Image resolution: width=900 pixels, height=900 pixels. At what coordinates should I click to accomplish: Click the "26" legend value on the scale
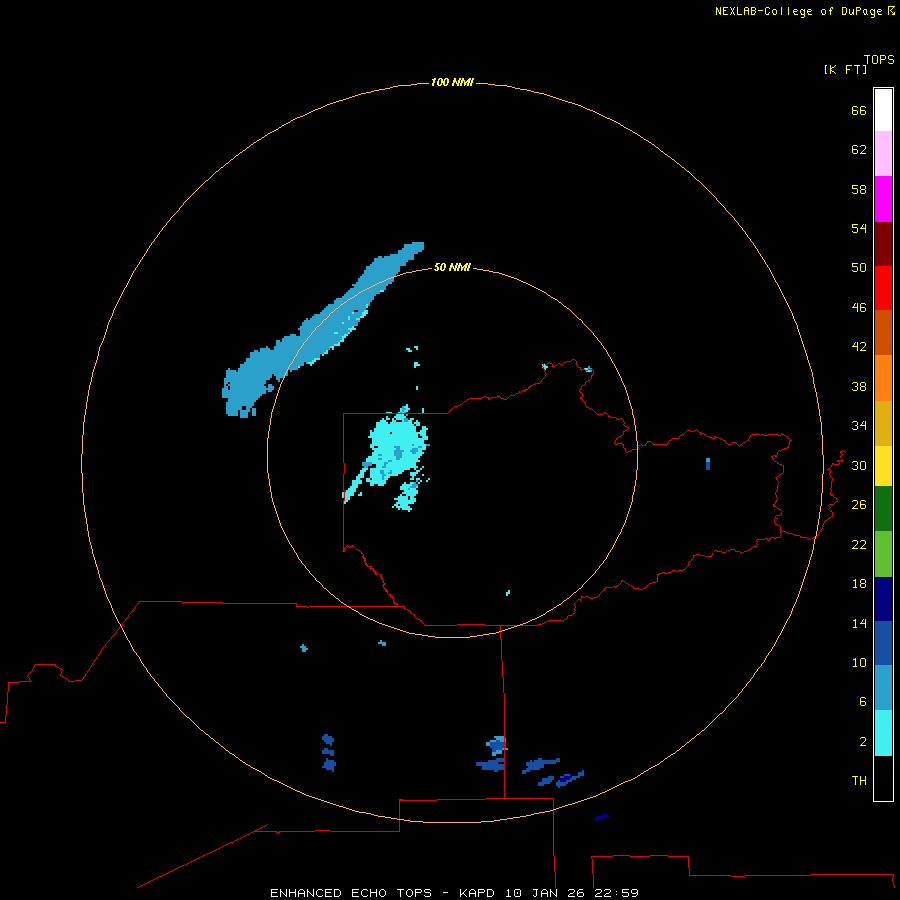[859, 505]
